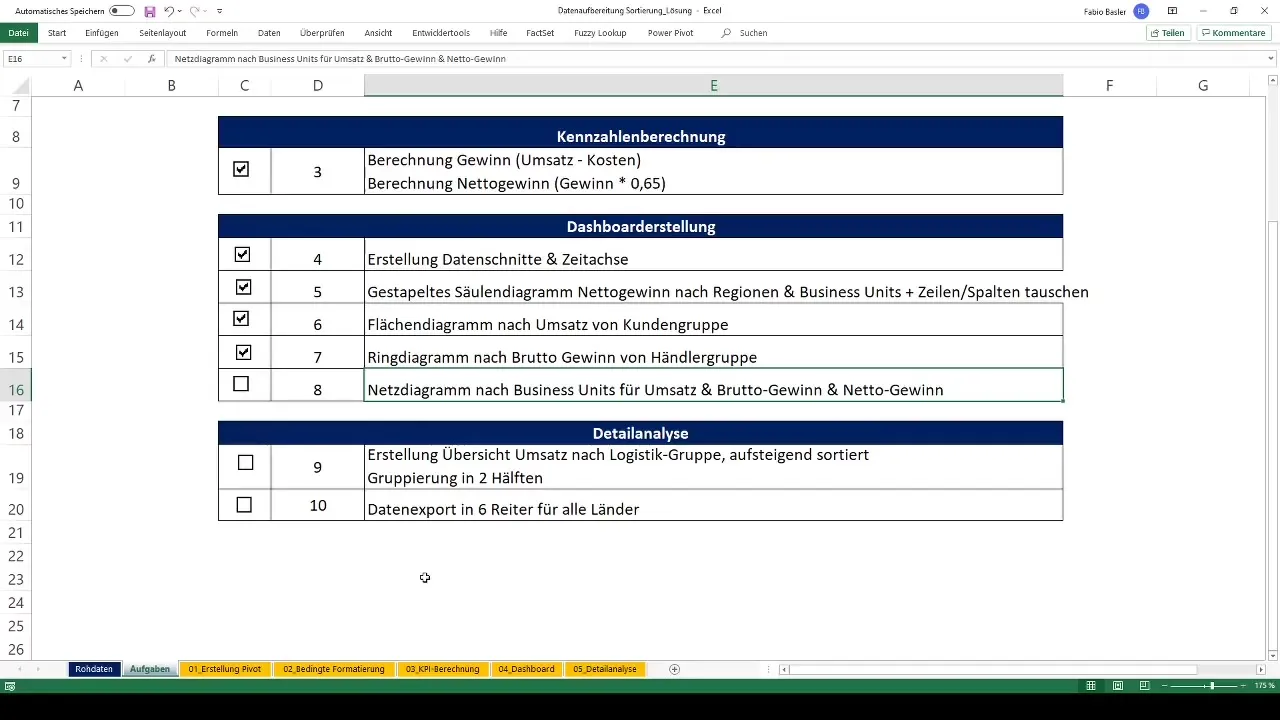Click the Undo arrow icon
Viewport: 1280px width, 720px height.
(x=168, y=11)
